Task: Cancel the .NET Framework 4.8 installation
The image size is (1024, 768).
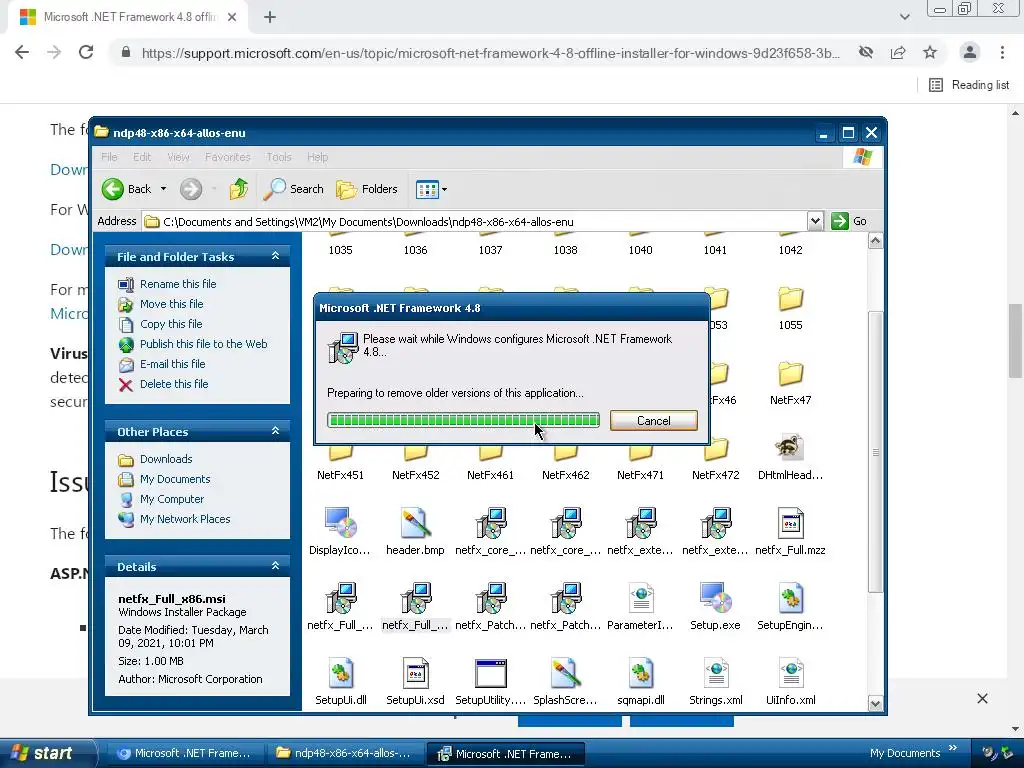Action: pos(654,421)
